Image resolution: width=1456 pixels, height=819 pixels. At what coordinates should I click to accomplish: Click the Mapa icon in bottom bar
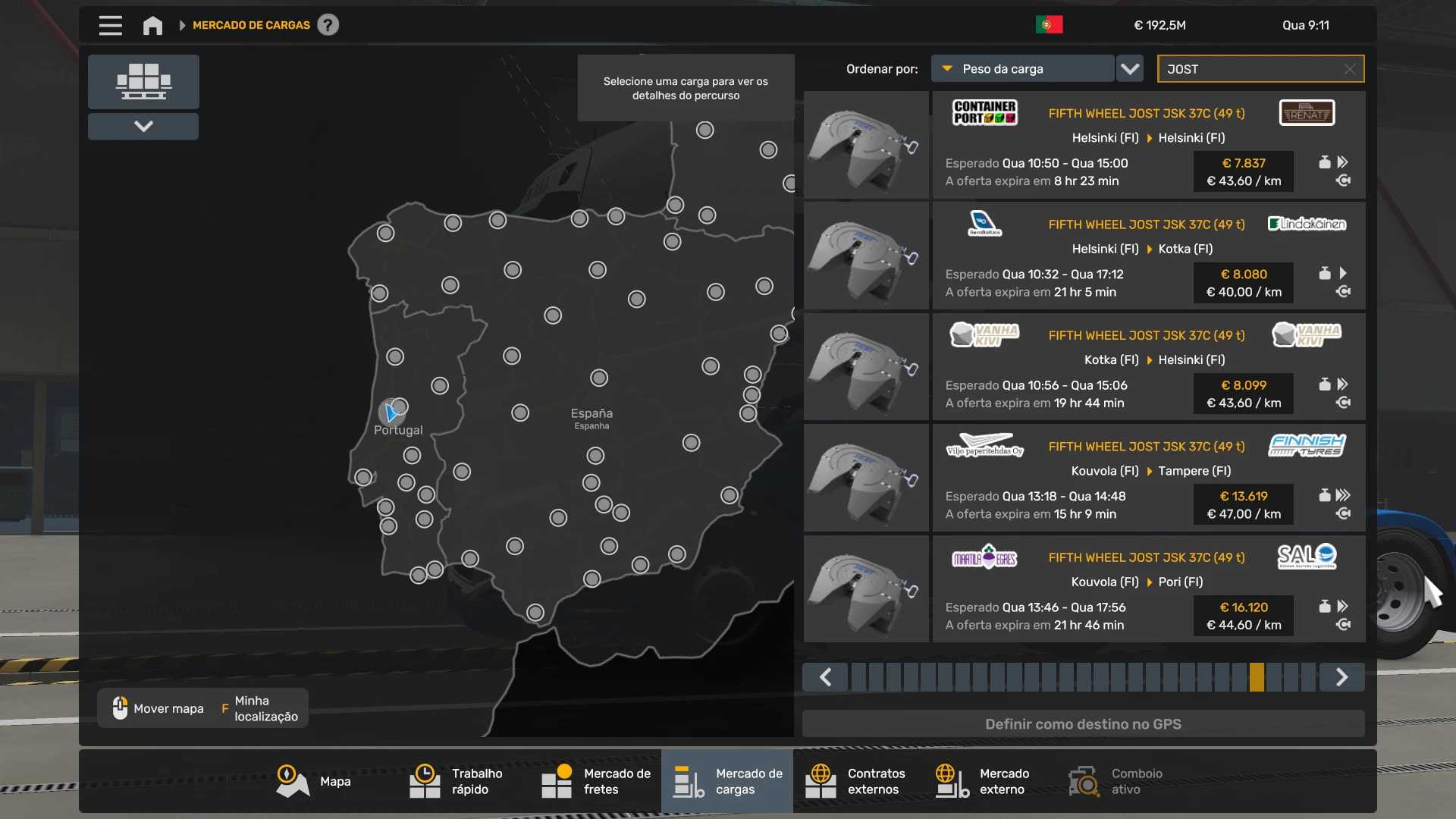(293, 781)
